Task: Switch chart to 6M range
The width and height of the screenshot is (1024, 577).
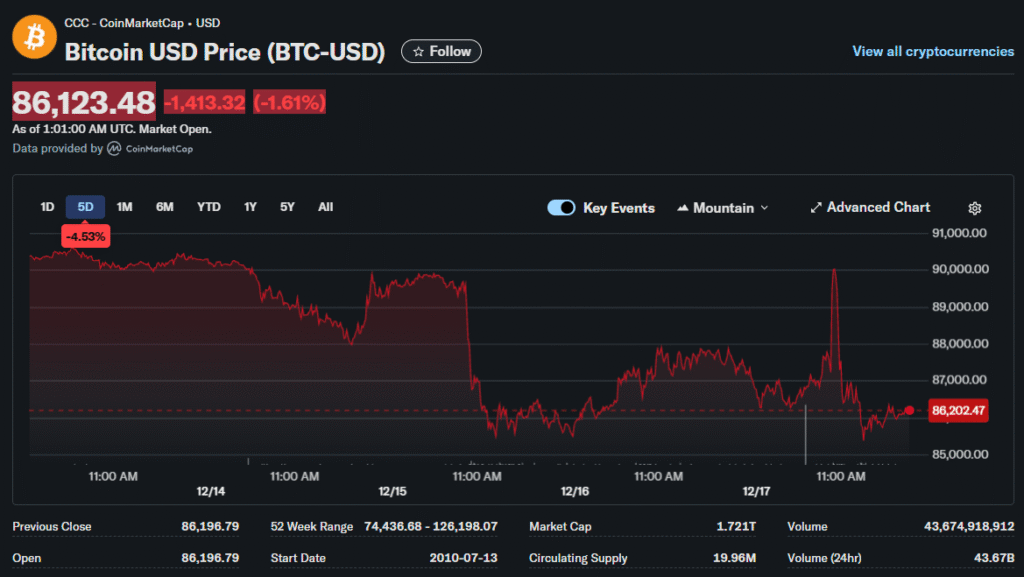Action: point(164,207)
